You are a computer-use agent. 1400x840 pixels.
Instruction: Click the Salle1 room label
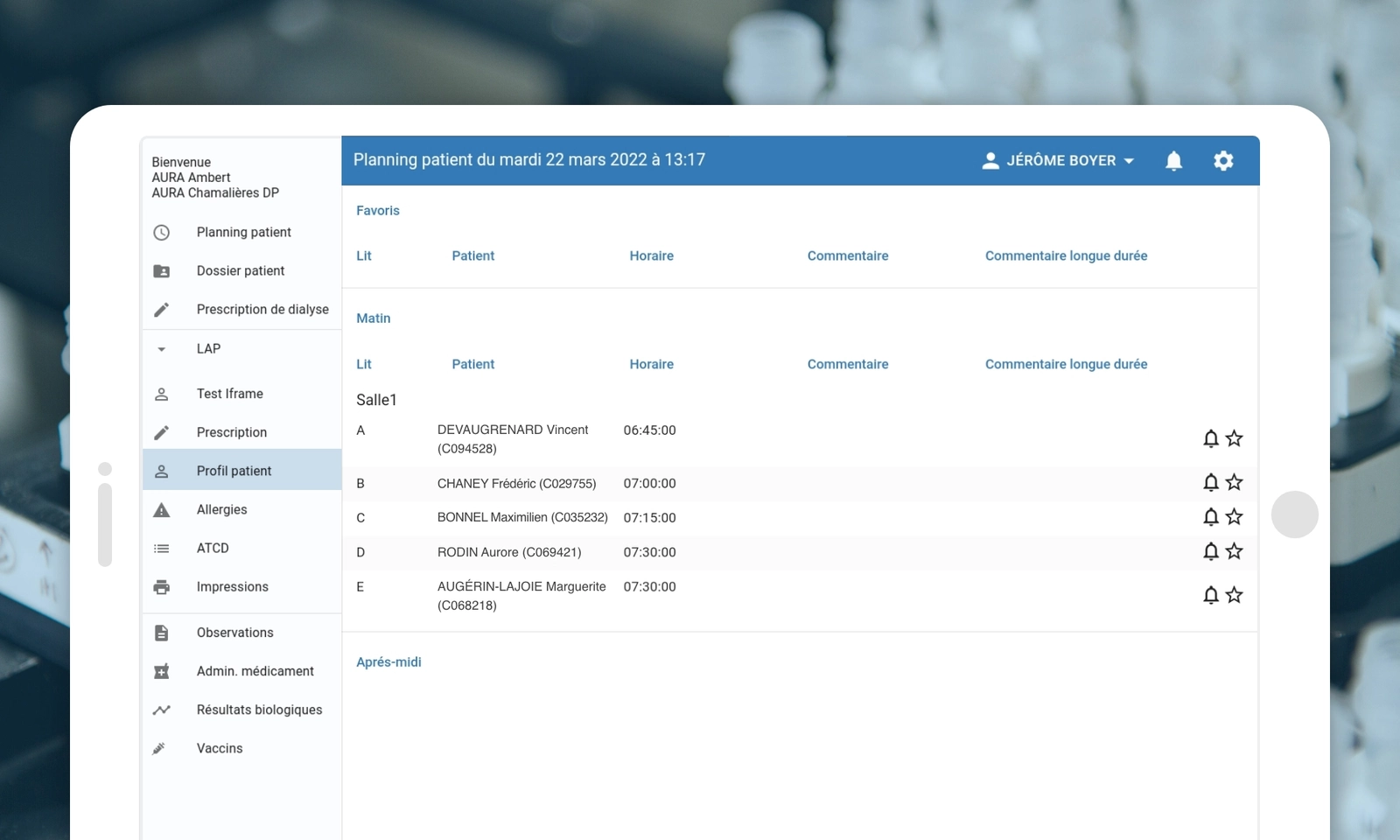pyautogui.click(x=376, y=401)
